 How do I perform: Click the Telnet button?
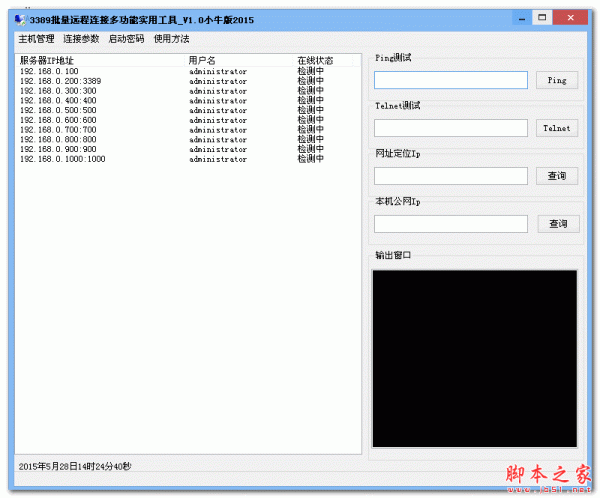557,128
